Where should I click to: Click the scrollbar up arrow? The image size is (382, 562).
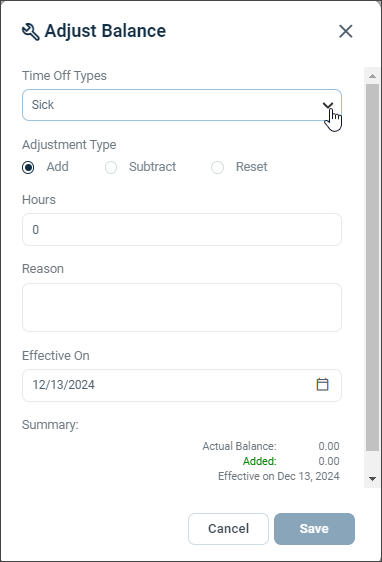[x=372, y=76]
